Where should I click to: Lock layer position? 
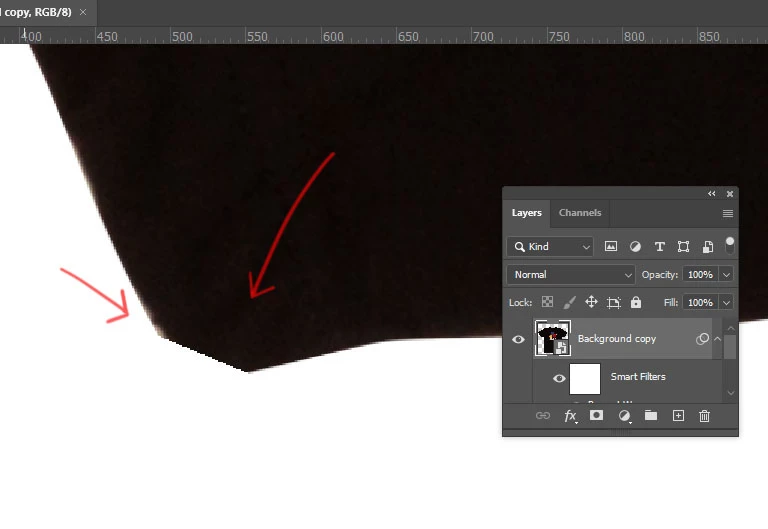click(x=591, y=302)
